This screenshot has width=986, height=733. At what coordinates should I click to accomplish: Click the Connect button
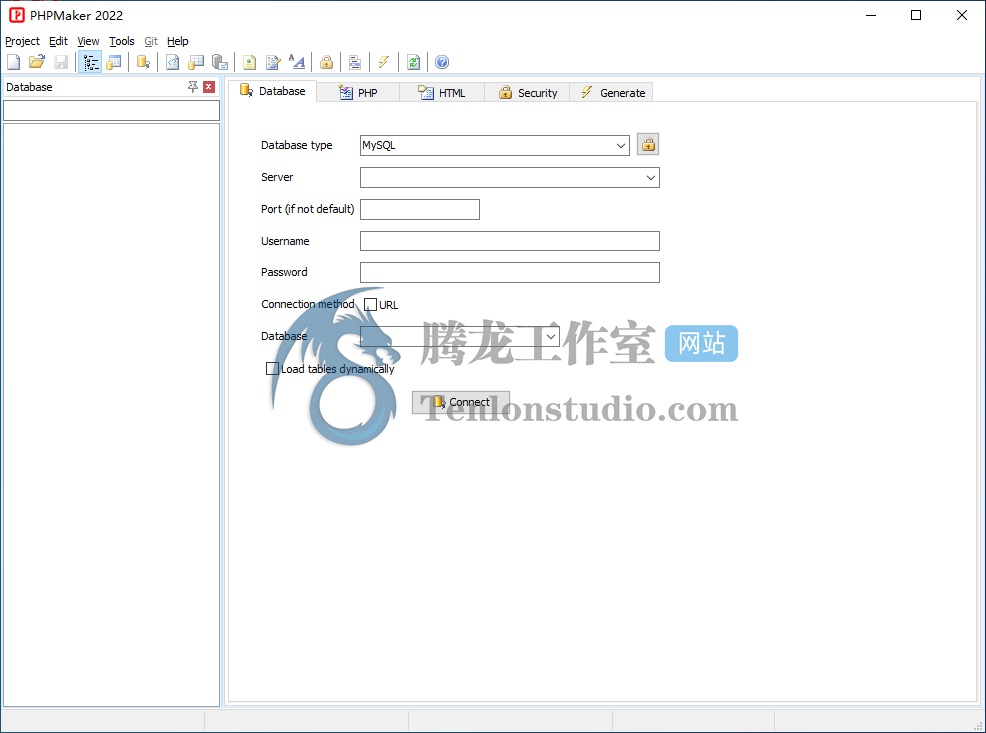pos(460,402)
